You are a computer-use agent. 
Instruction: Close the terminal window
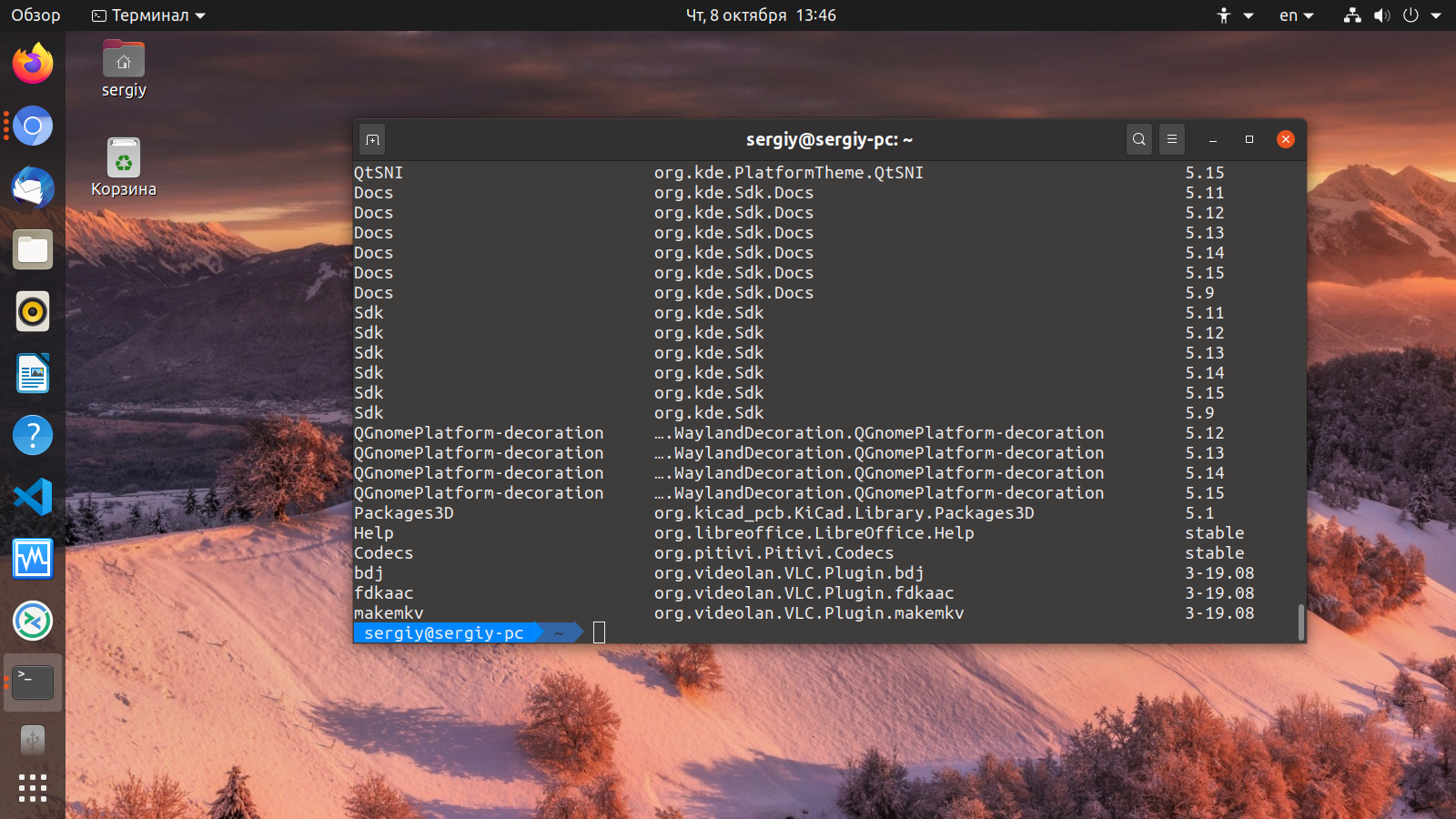click(x=1286, y=139)
